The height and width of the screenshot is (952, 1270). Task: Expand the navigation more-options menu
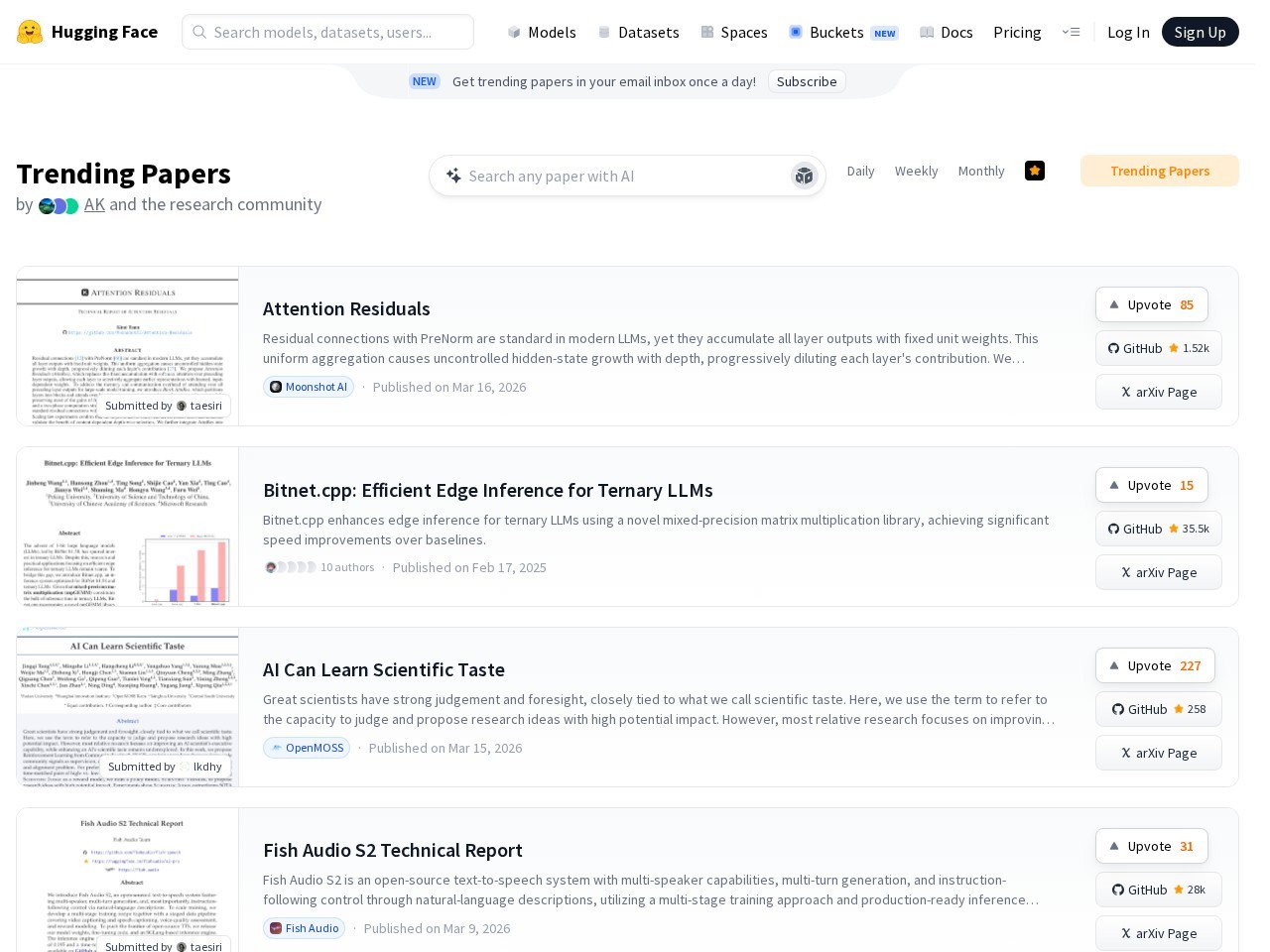tap(1071, 32)
